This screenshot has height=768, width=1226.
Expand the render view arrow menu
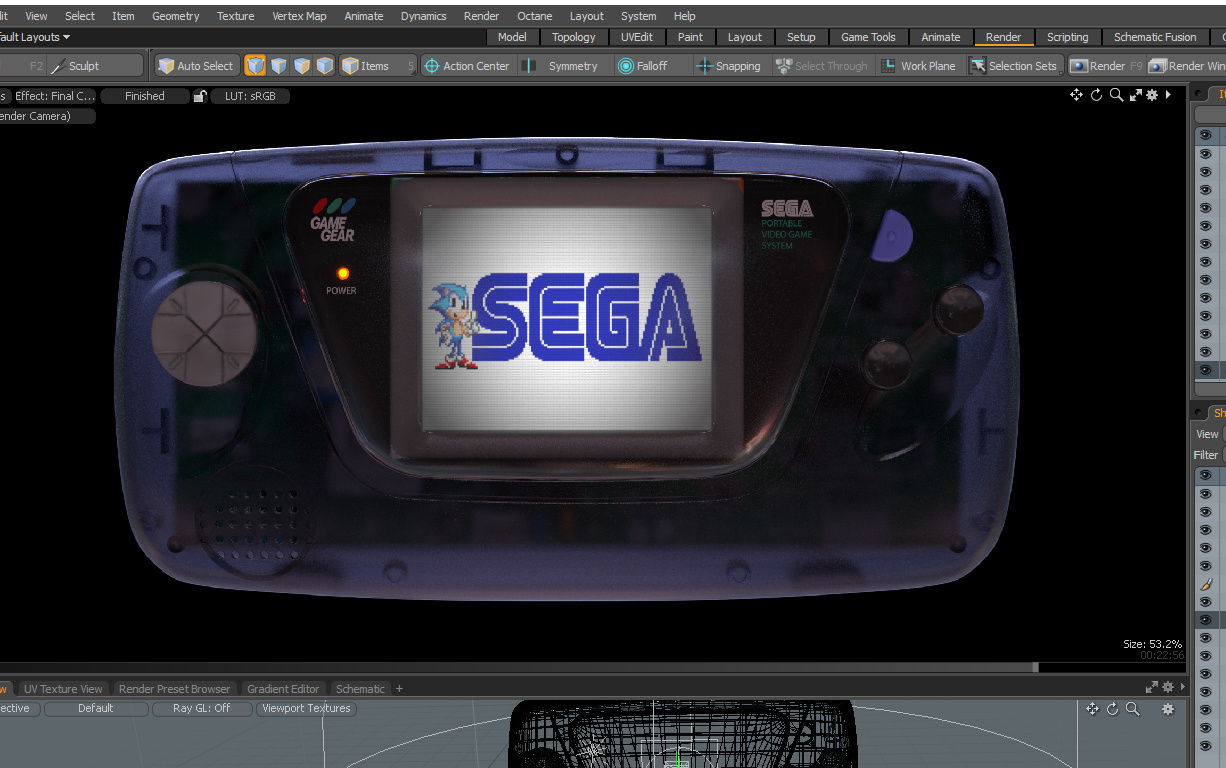(x=1168, y=95)
